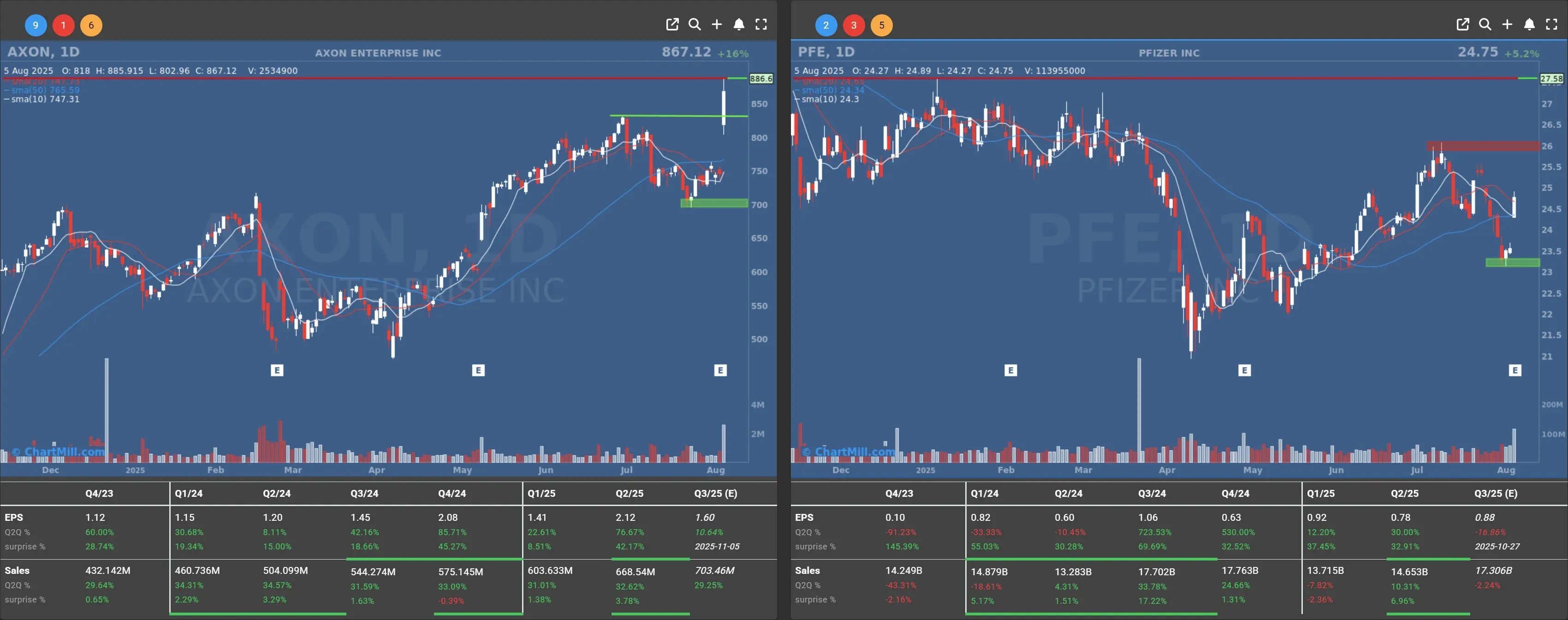Click AXON earnings marker E near May
Viewport: 1568px width, 620px height.
point(478,370)
